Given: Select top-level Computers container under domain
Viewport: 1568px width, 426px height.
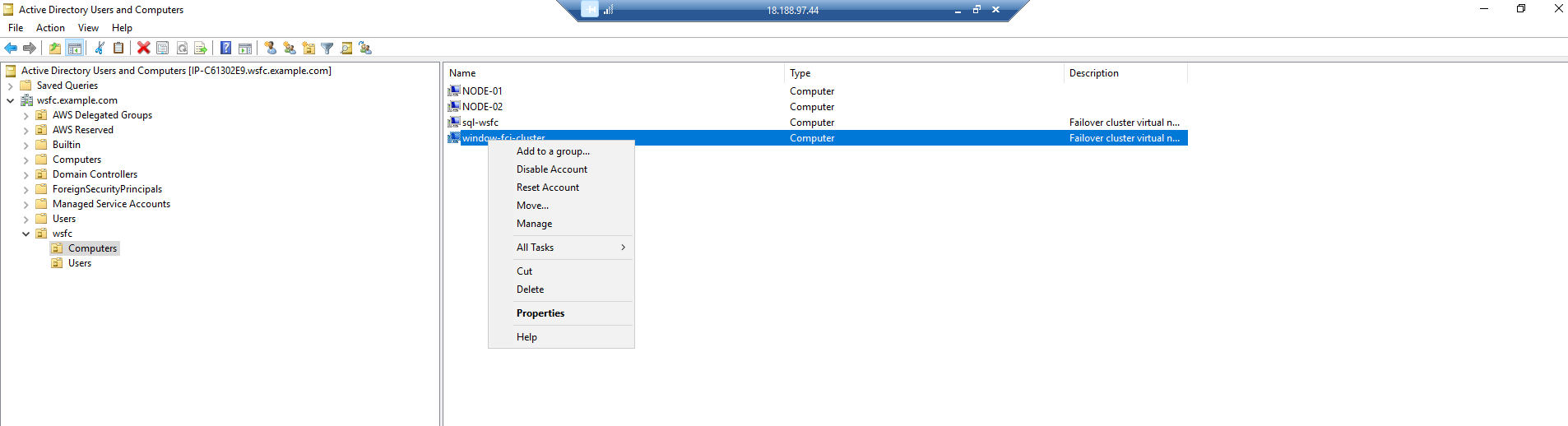Looking at the screenshot, I should (77, 160).
